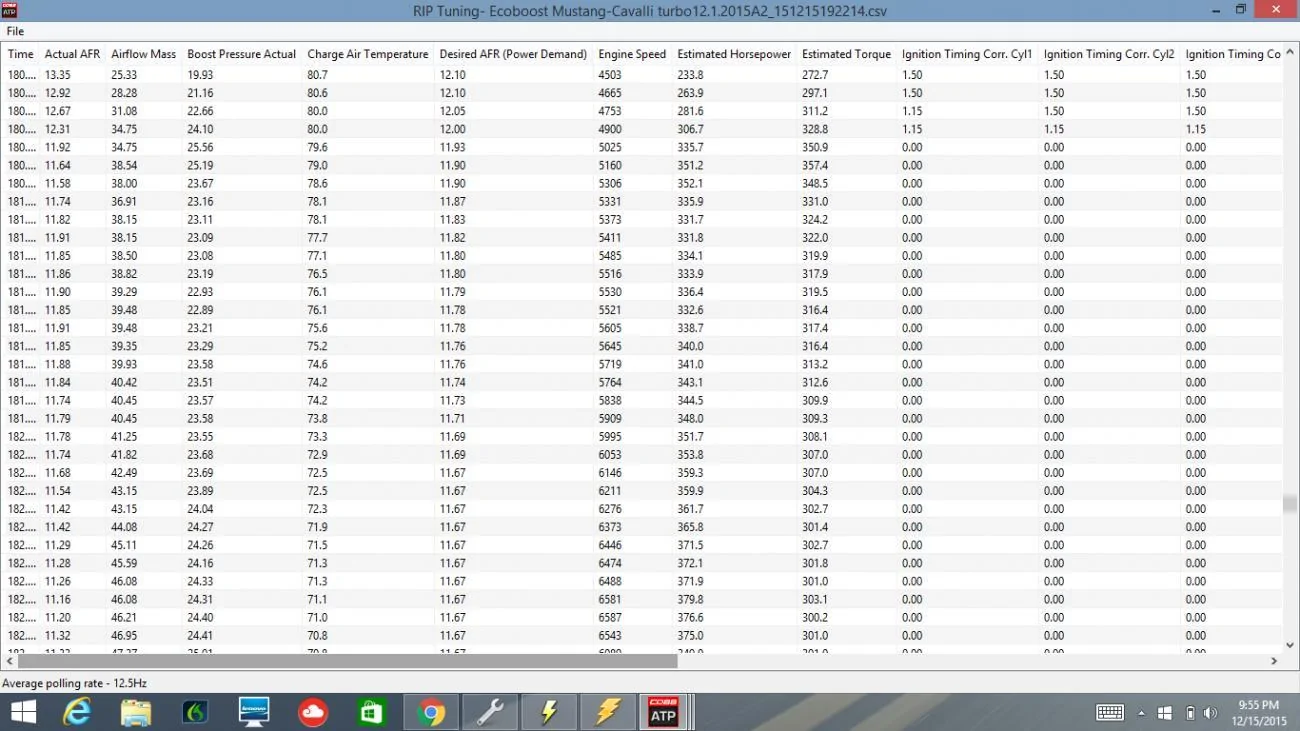The image size is (1300, 731).
Task: Select the Airflow Mass cell 46.95
Action: [124, 635]
